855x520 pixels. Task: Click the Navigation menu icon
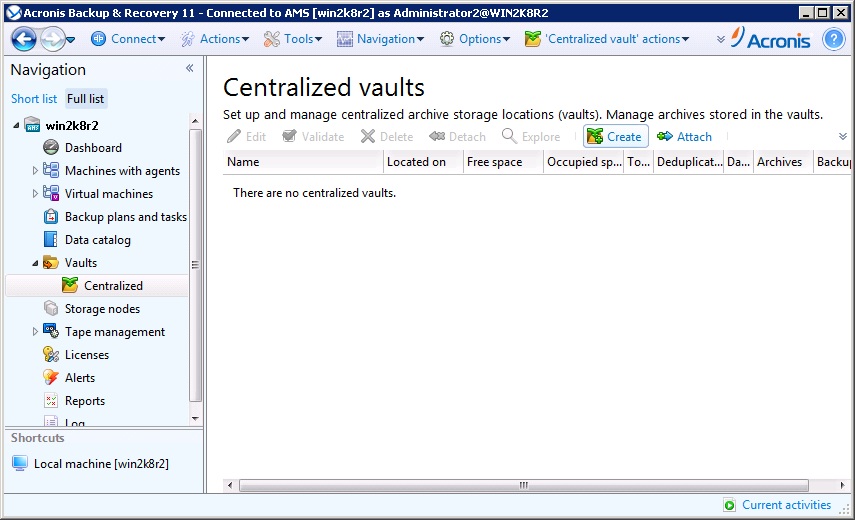(345, 39)
